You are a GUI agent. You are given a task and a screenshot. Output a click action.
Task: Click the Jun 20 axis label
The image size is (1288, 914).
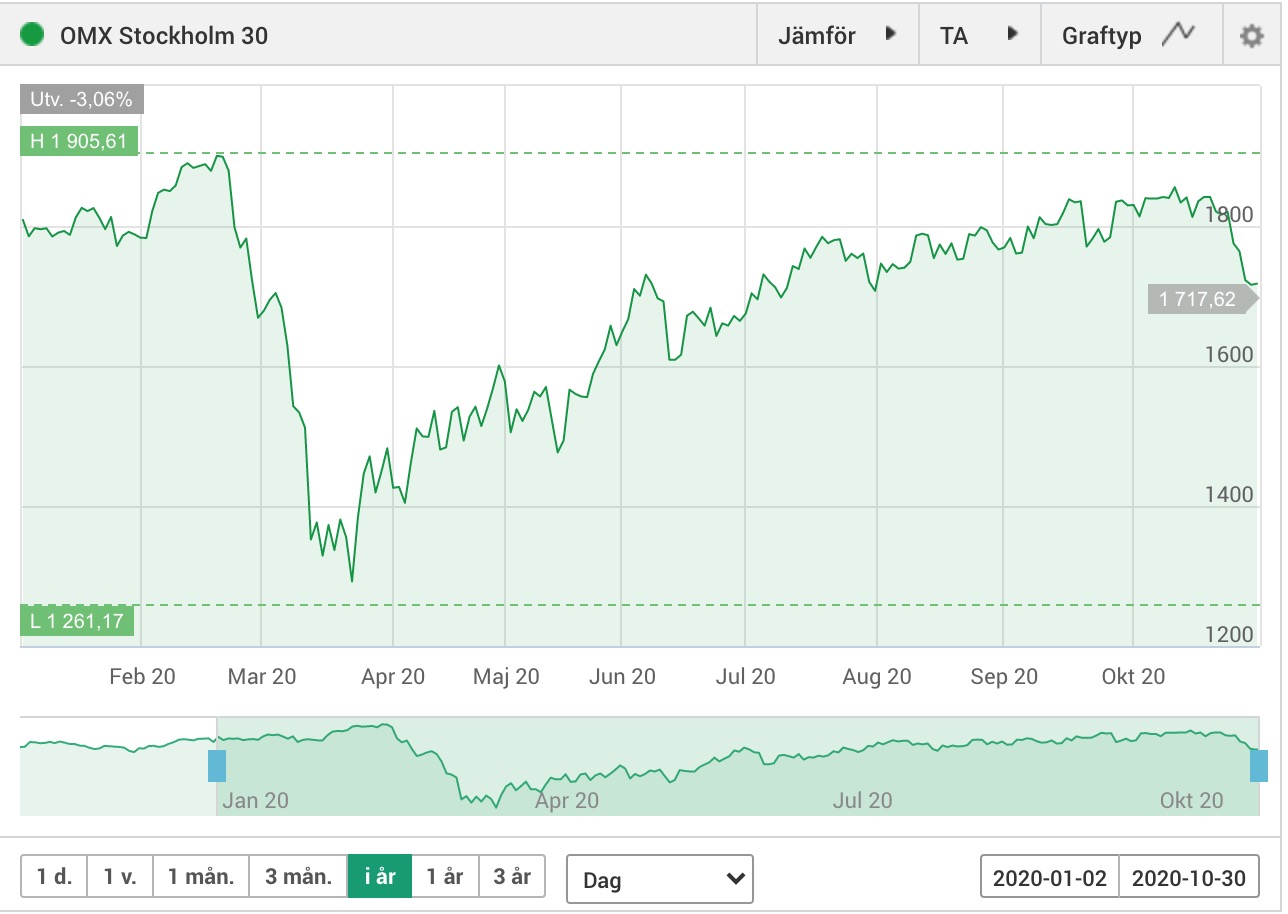click(622, 677)
